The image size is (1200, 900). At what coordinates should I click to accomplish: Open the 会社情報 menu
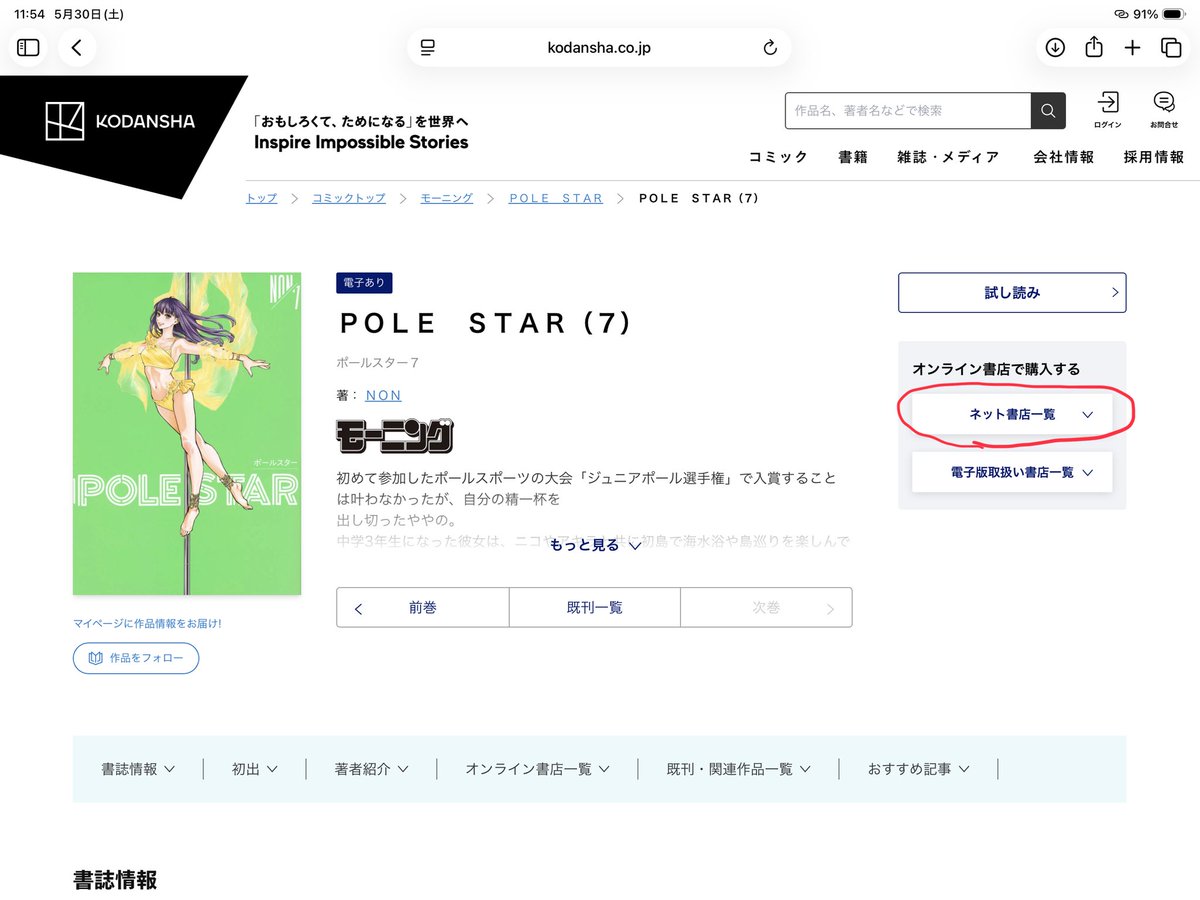tap(1064, 157)
